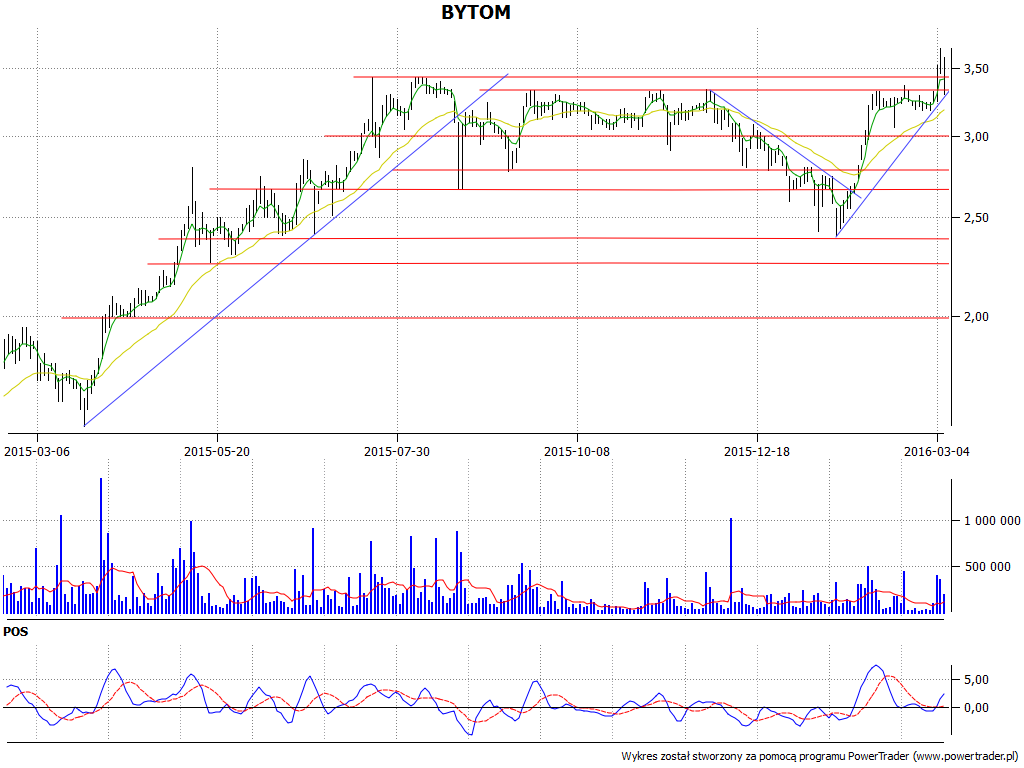
Task: Click the 3,50 price axis label
Action: (976, 69)
